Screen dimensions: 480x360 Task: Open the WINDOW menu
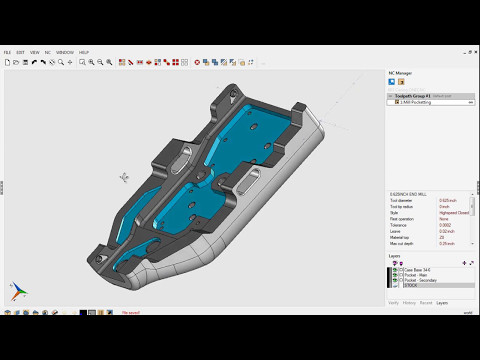coord(65,52)
